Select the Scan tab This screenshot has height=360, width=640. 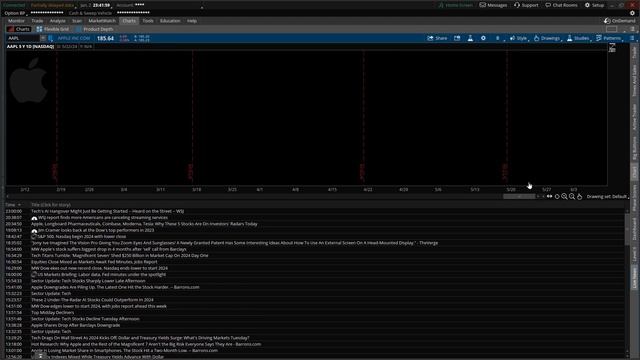tap(77, 20)
